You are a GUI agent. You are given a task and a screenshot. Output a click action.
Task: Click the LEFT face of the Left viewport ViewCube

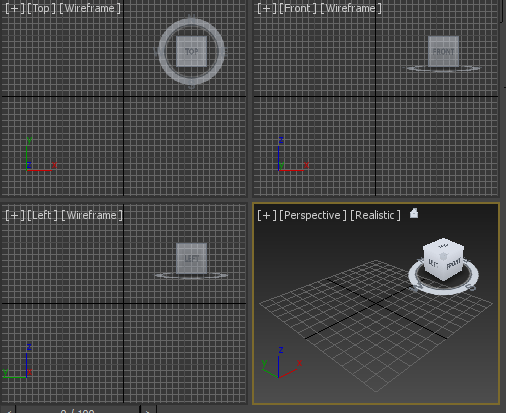191,259
